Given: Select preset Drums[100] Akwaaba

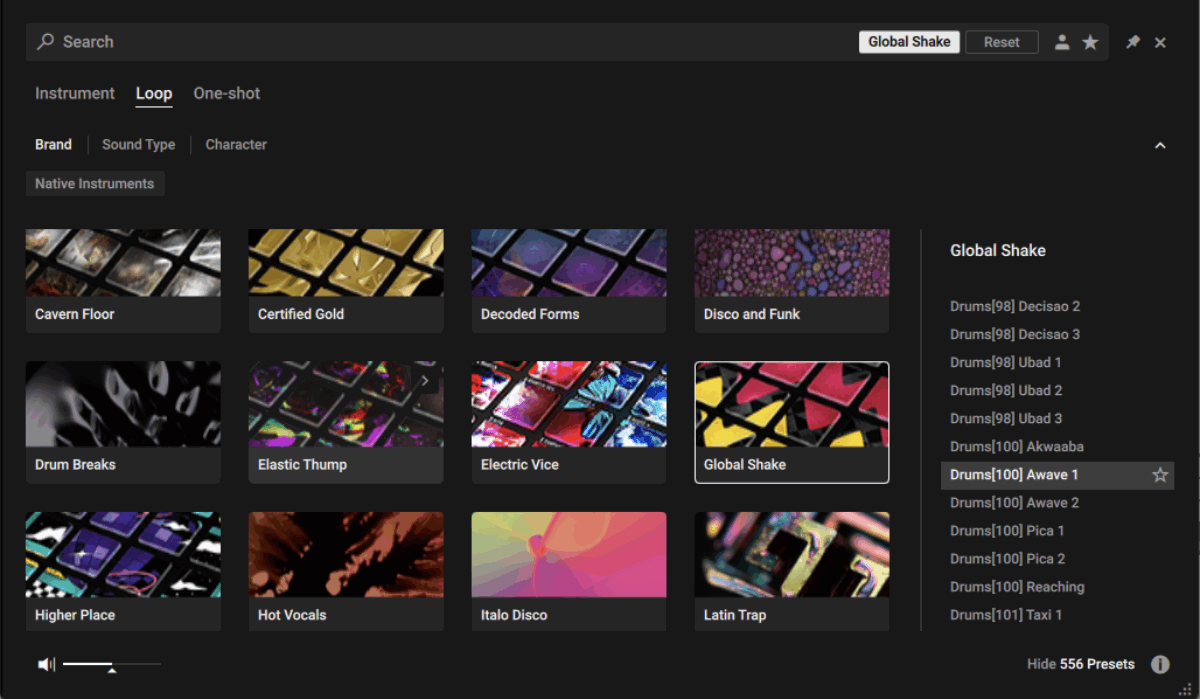Looking at the screenshot, I should point(1017,446).
